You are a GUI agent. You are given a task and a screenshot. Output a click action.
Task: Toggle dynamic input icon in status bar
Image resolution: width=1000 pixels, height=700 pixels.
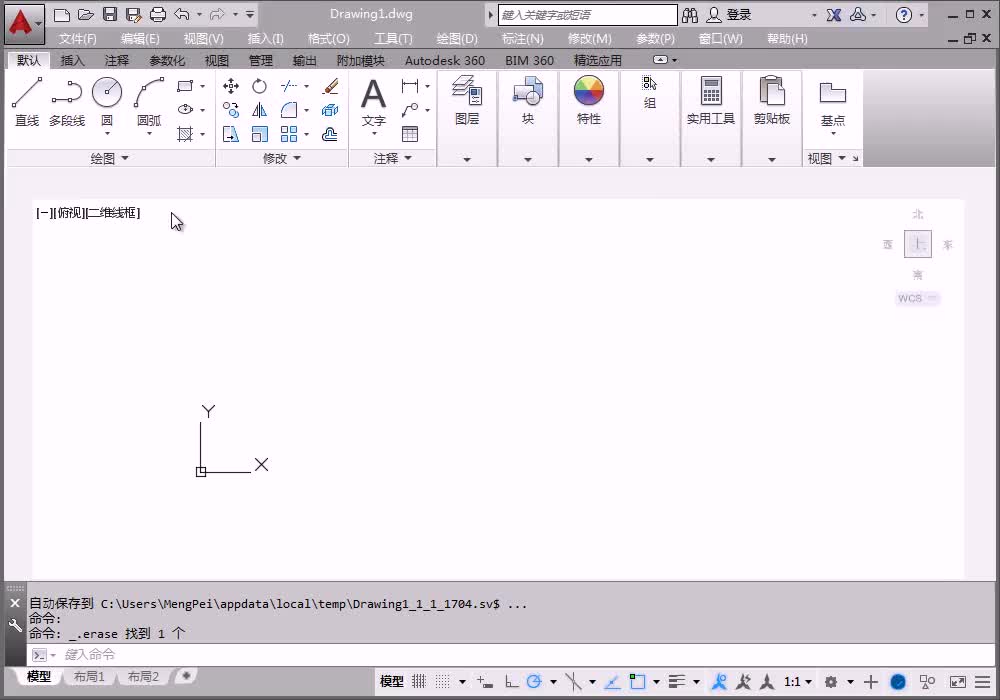click(484, 682)
